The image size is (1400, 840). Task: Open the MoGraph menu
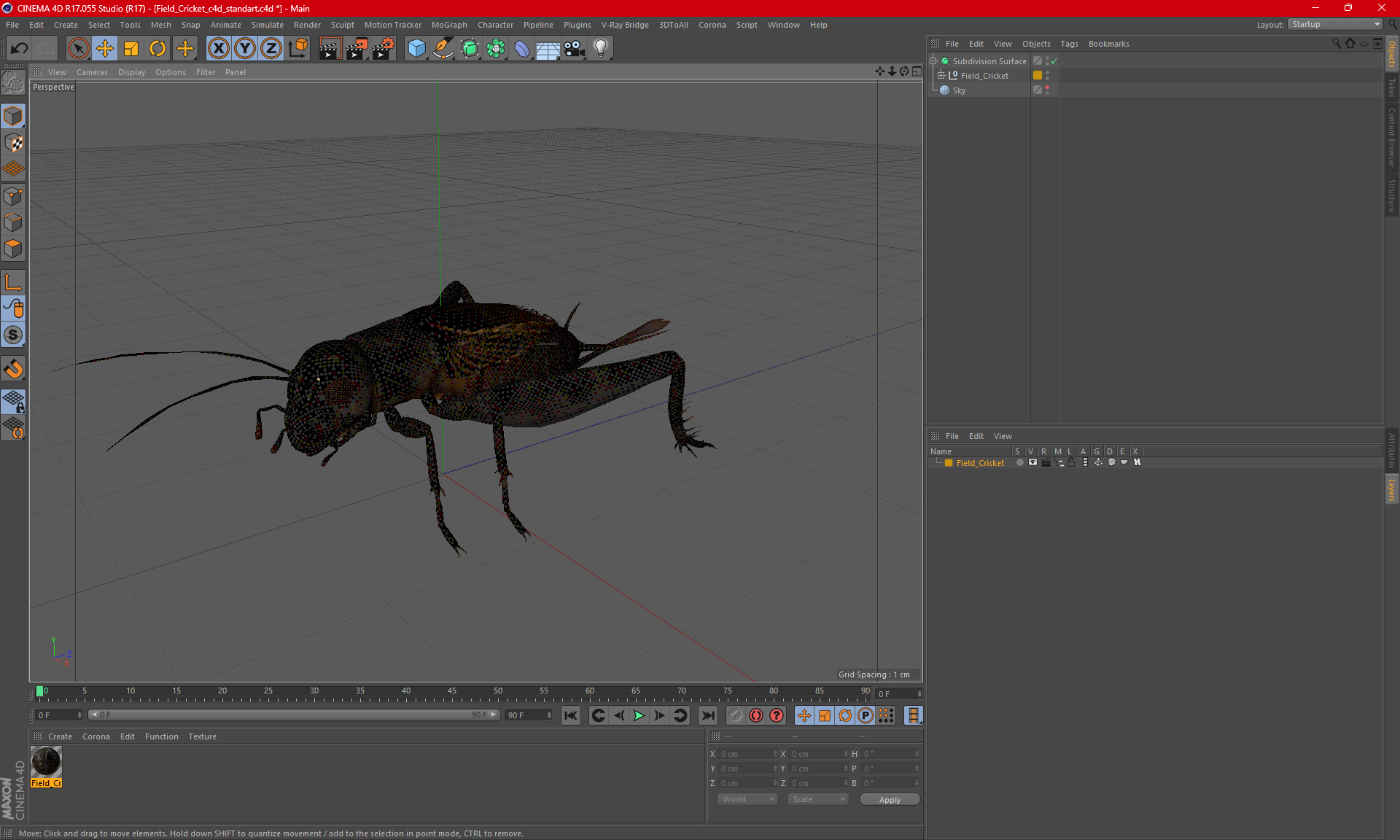(449, 25)
